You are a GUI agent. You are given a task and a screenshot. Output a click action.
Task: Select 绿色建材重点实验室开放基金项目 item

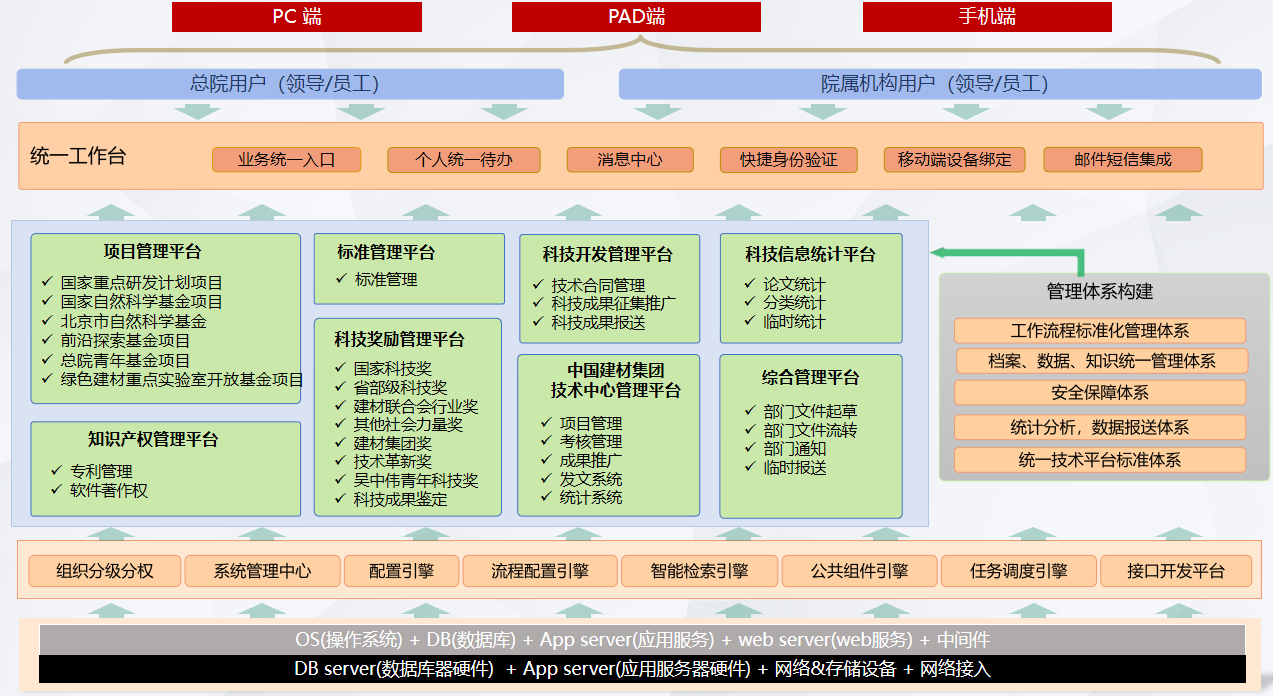click(x=182, y=379)
